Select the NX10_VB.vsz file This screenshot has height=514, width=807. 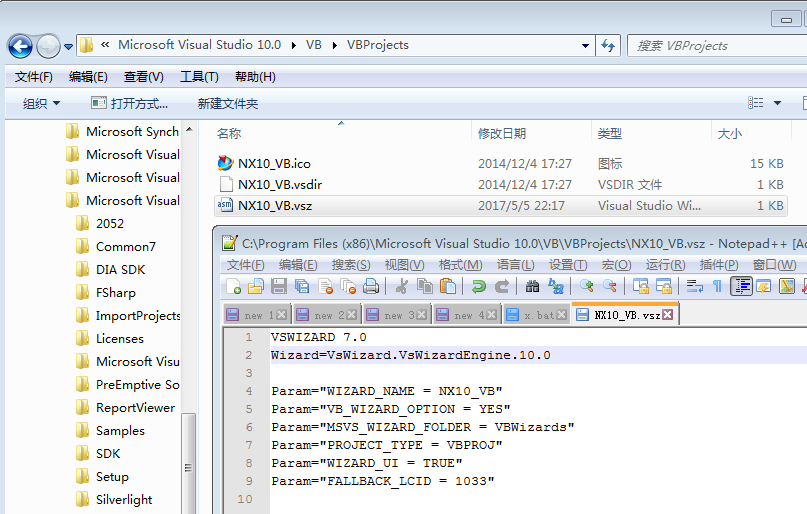500,205
